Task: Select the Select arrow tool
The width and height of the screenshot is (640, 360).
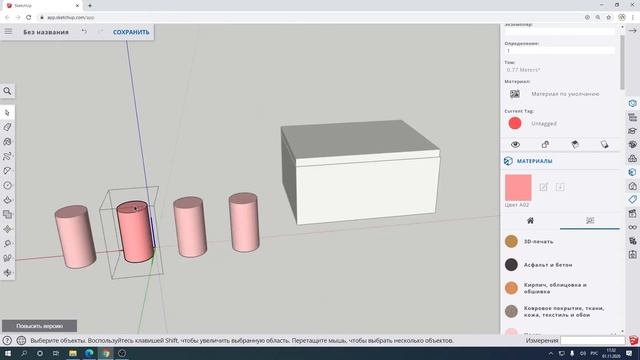Action: (x=7, y=112)
